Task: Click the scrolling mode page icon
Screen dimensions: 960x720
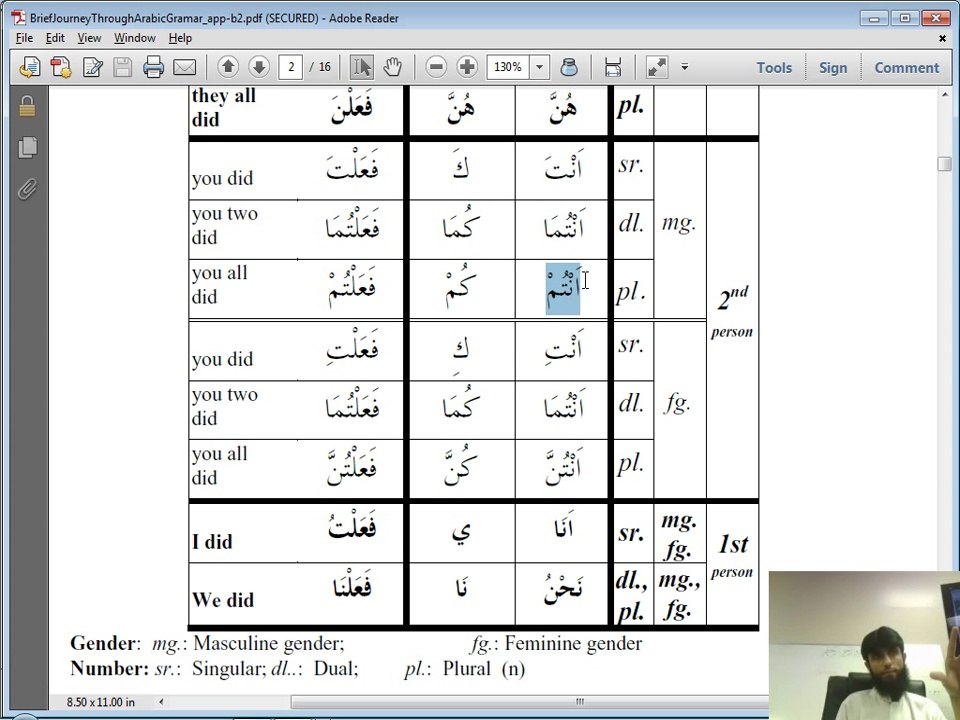Action: pos(613,67)
